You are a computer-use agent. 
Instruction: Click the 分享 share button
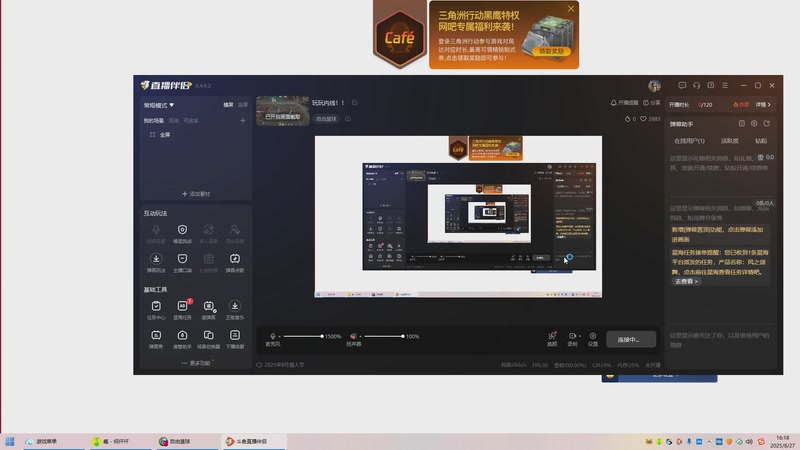(x=652, y=103)
